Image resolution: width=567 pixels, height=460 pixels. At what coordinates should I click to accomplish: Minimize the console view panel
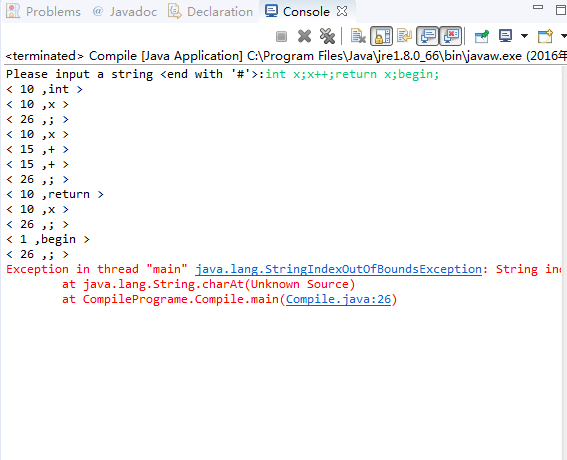pyautogui.click(x=538, y=7)
